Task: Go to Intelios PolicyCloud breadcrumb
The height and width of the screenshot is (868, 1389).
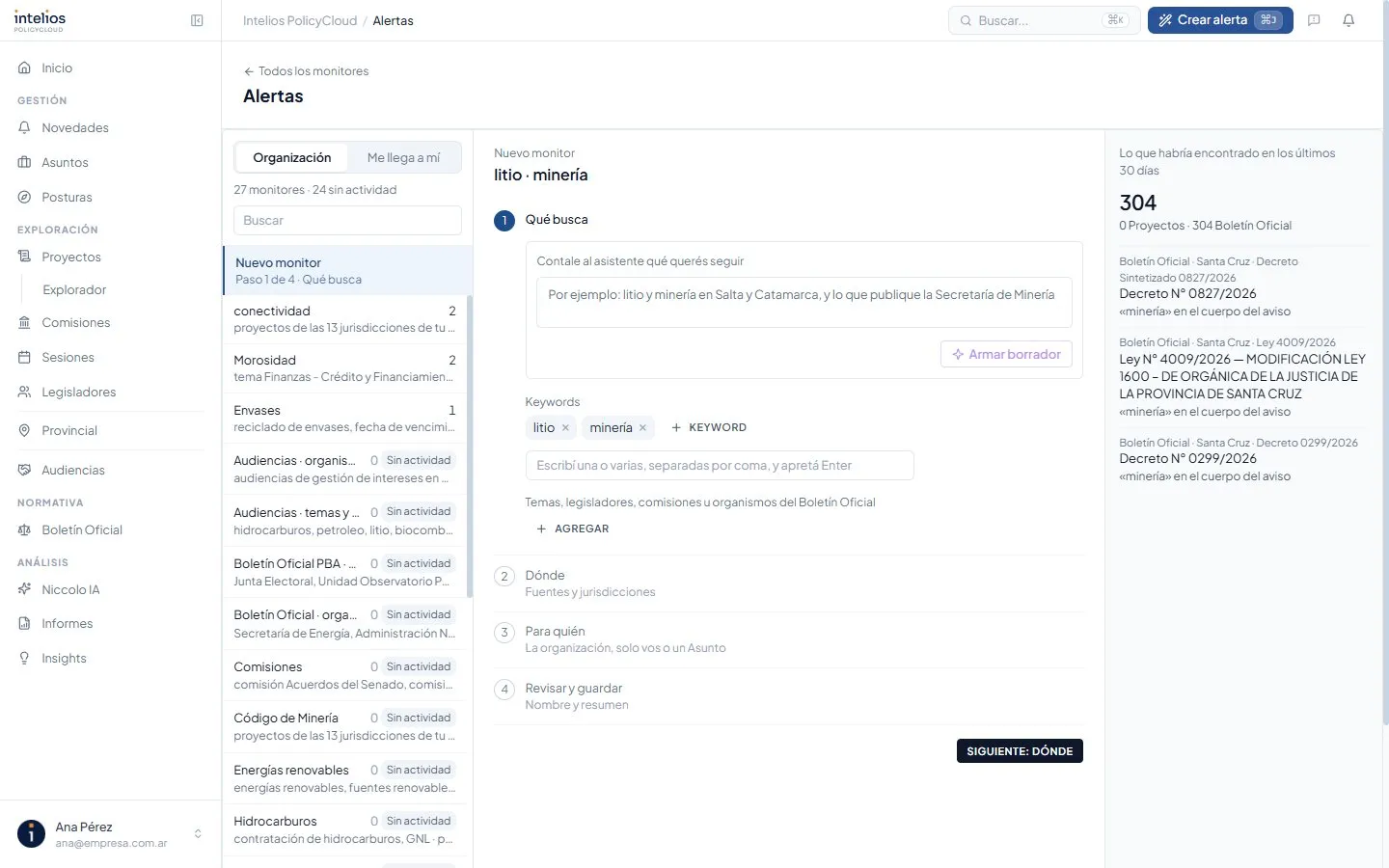Action: (x=300, y=21)
